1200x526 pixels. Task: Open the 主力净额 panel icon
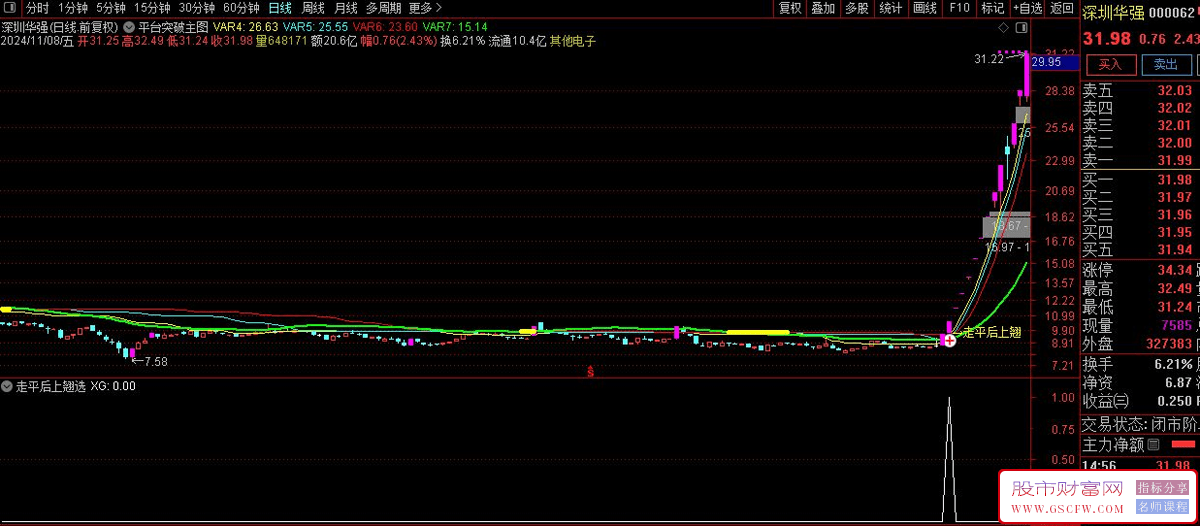(x=1153, y=444)
